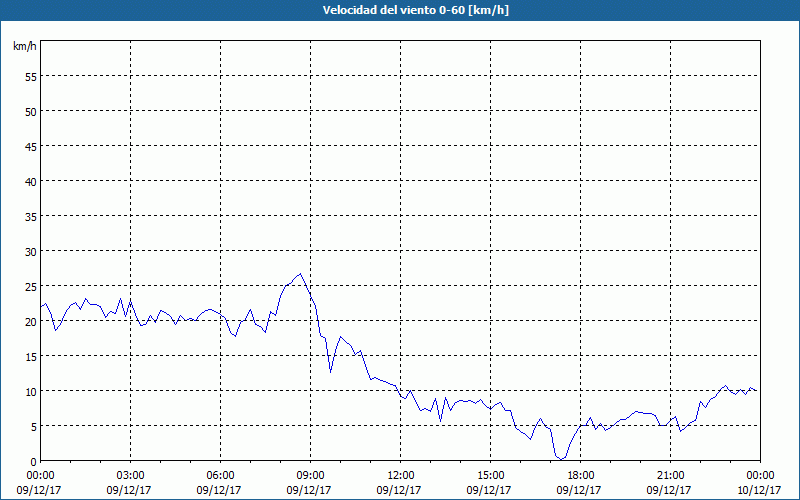Click the peak of the blue wind-speed line

[x=300, y=274]
